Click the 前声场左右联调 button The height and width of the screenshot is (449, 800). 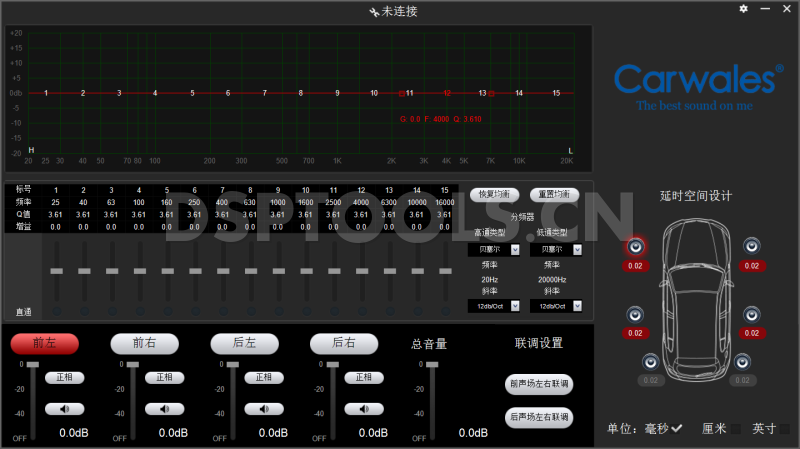[x=539, y=383]
